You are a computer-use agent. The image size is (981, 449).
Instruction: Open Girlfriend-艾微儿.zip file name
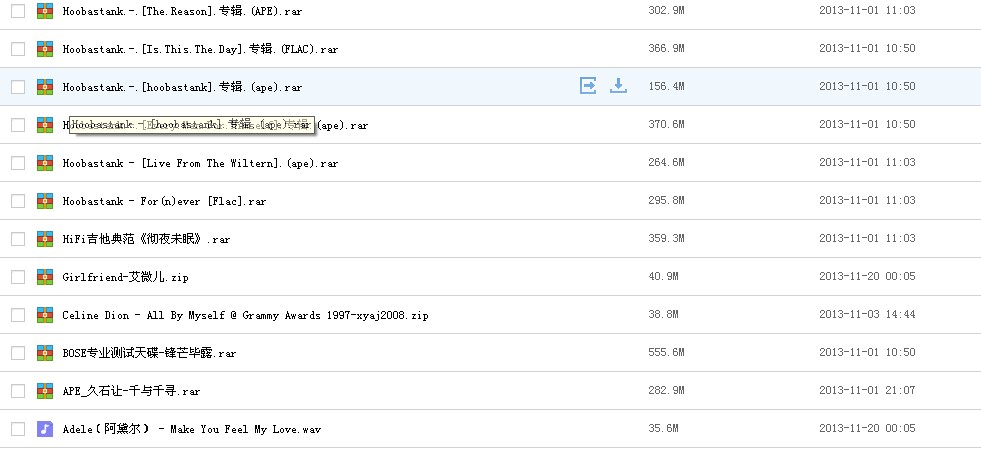[x=125, y=277]
